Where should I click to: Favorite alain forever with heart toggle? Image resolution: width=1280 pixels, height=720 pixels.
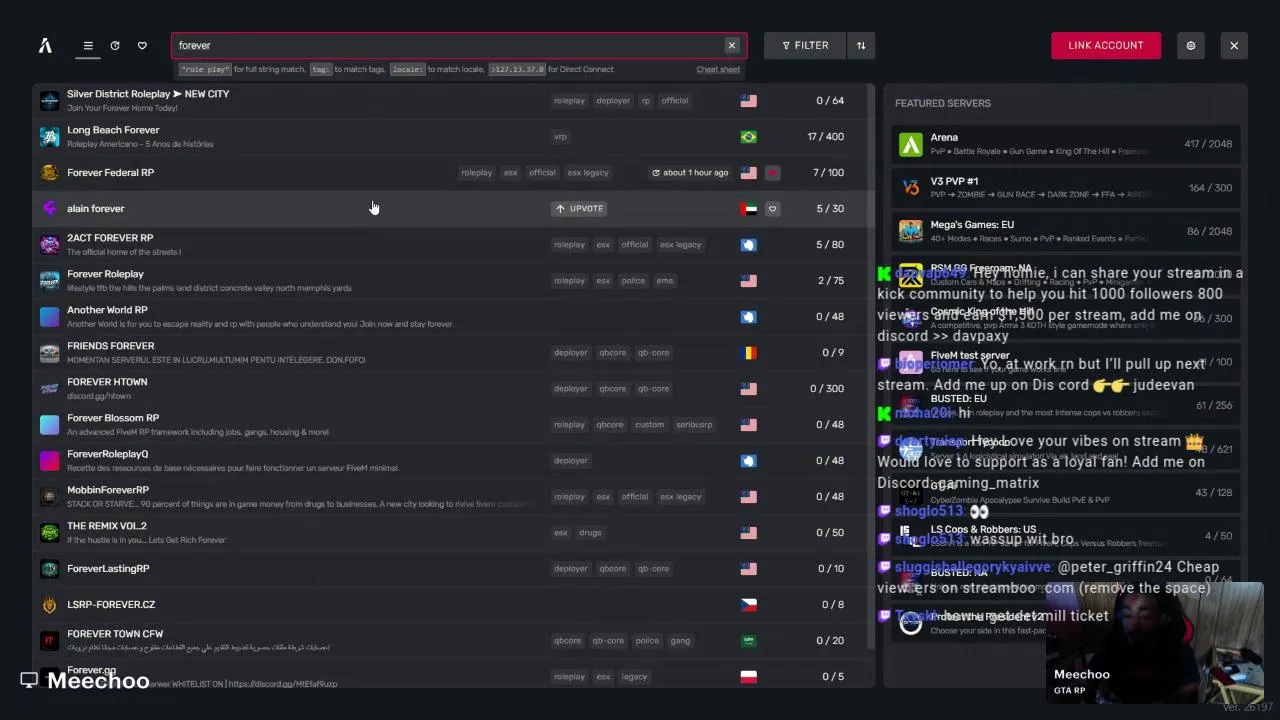772,208
